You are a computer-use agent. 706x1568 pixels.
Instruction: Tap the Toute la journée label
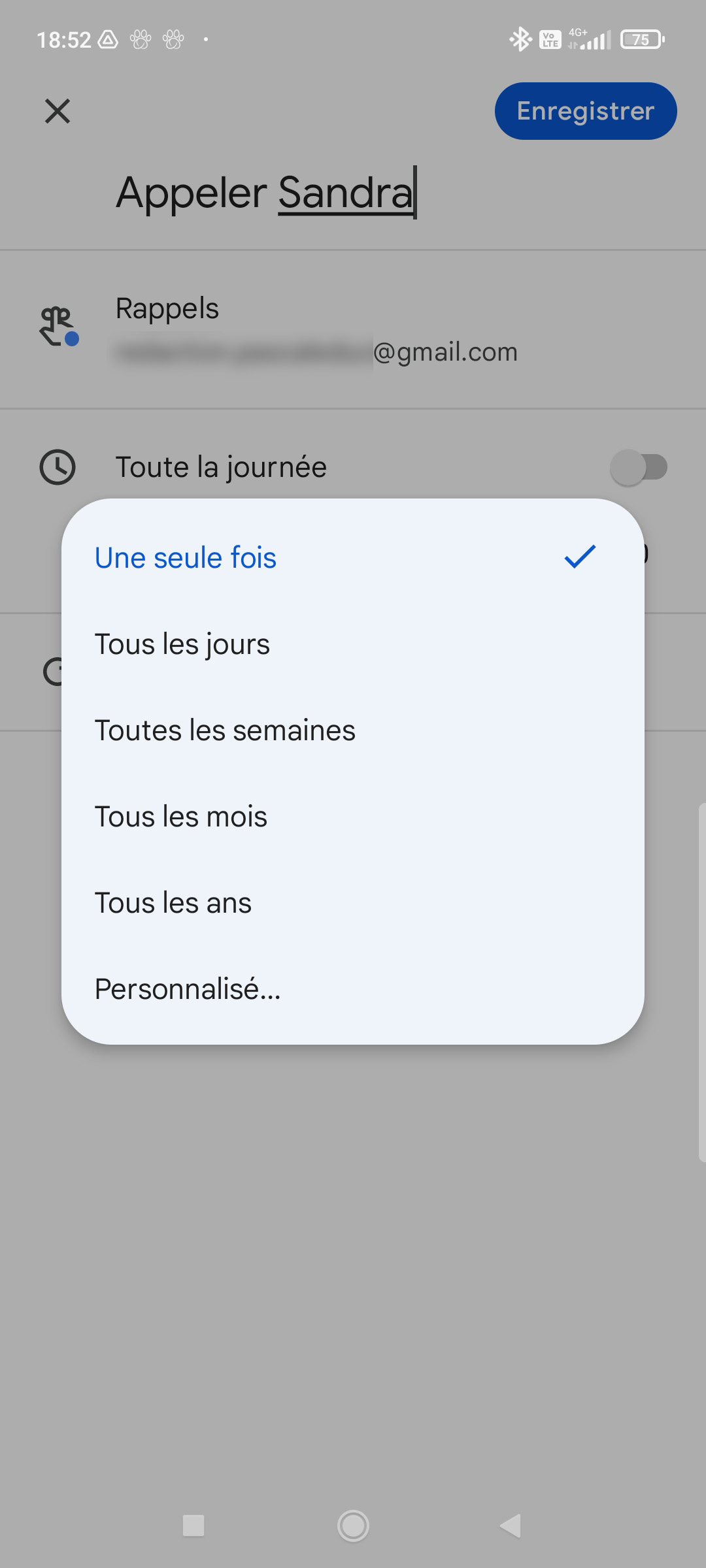tap(221, 467)
